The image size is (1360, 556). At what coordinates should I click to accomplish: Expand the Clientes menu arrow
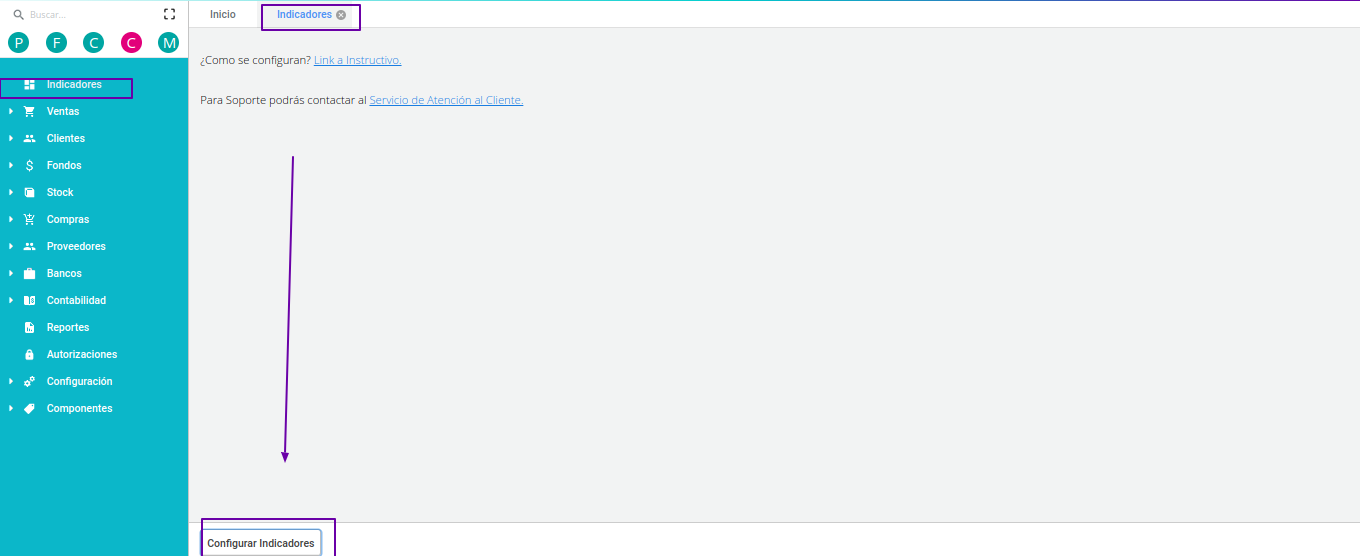coord(11,139)
